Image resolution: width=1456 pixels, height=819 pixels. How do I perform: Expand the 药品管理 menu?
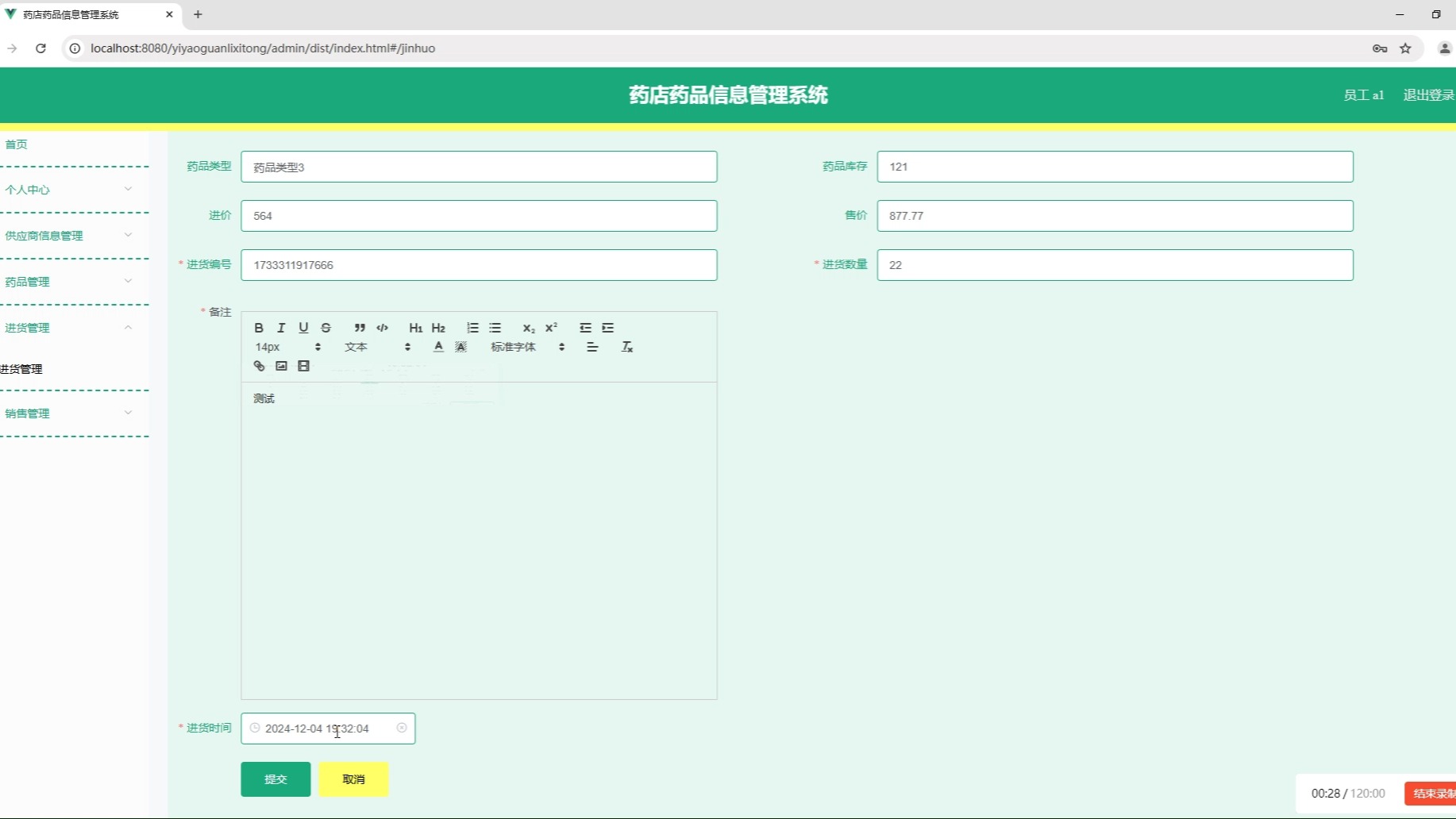coord(74,282)
